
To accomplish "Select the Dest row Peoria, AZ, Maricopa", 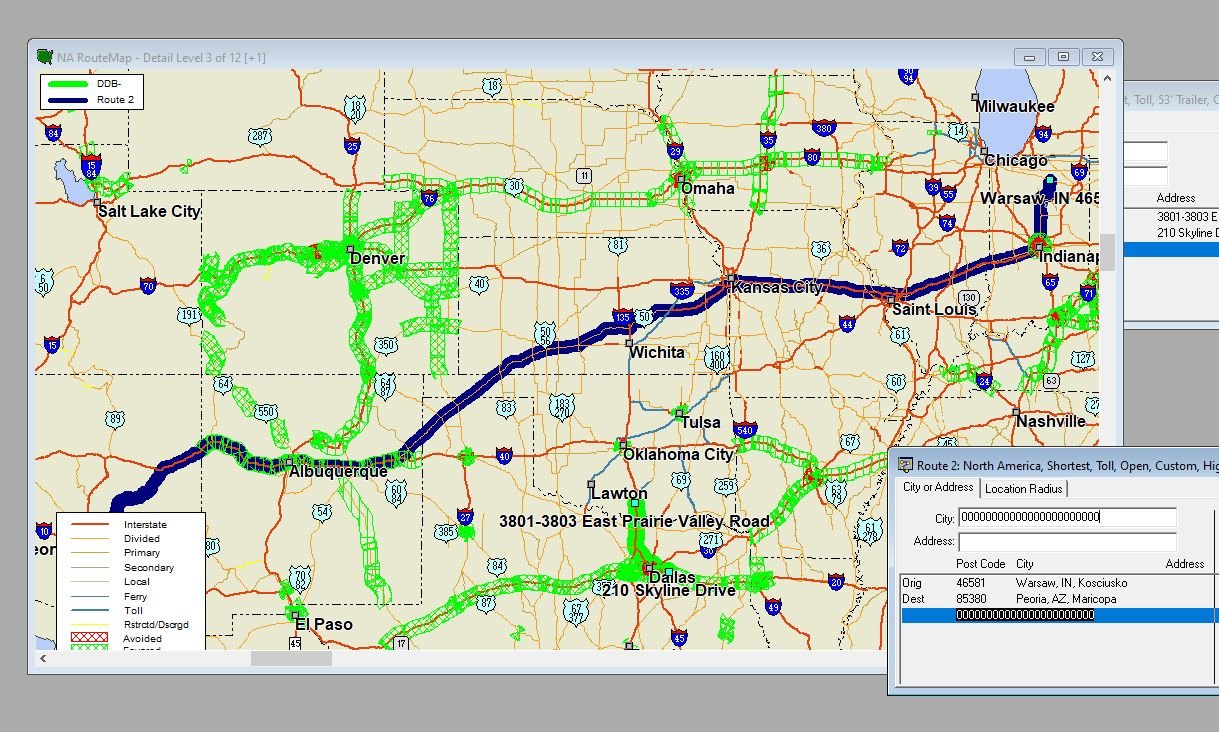I will [1059, 599].
